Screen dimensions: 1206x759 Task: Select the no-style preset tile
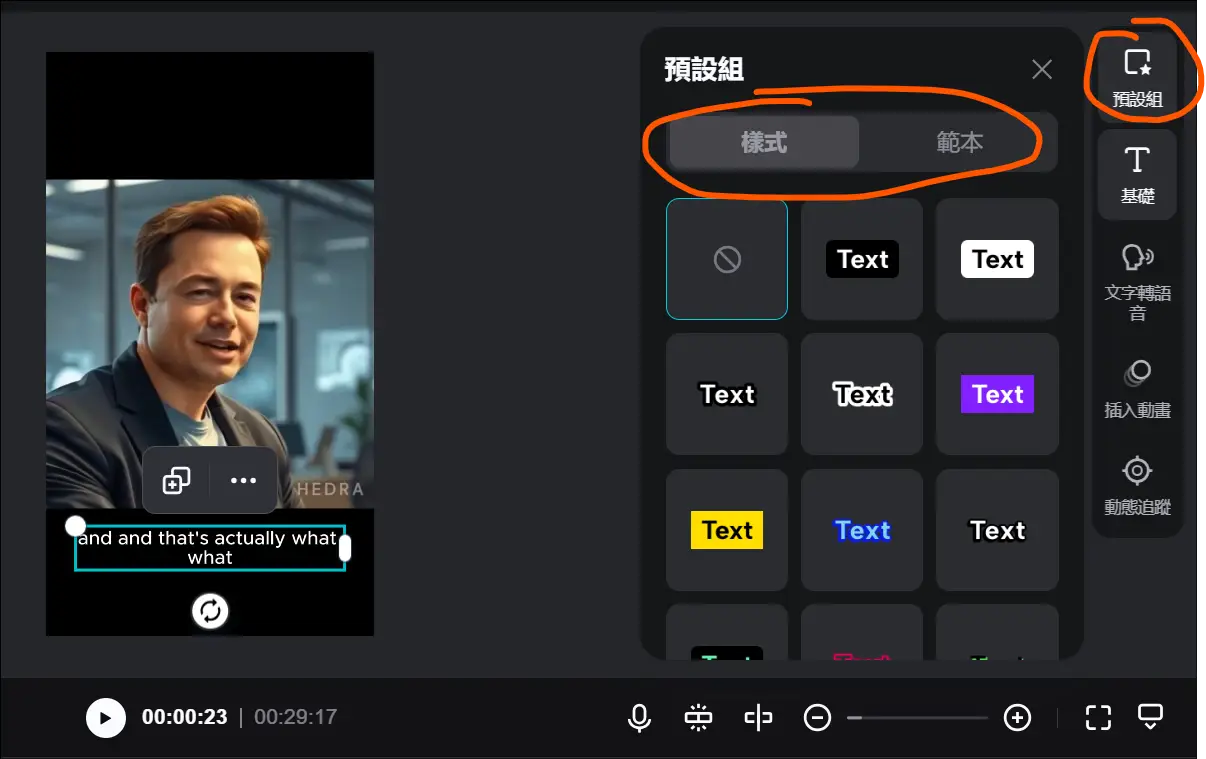point(727,259)
